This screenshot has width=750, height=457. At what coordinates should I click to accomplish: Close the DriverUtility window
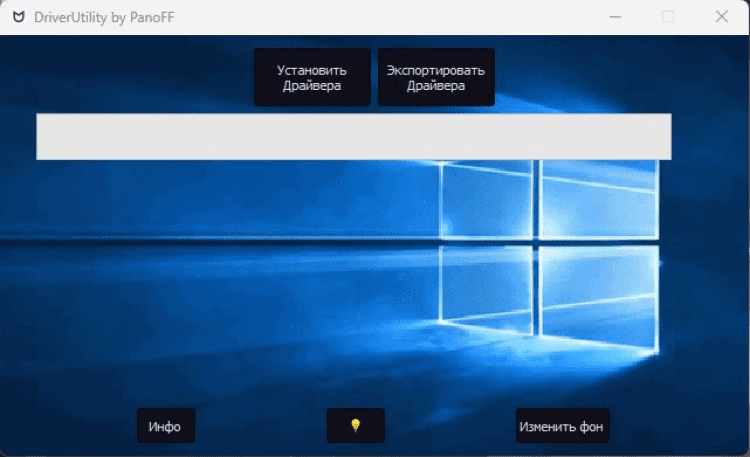(x=722, y=17)
